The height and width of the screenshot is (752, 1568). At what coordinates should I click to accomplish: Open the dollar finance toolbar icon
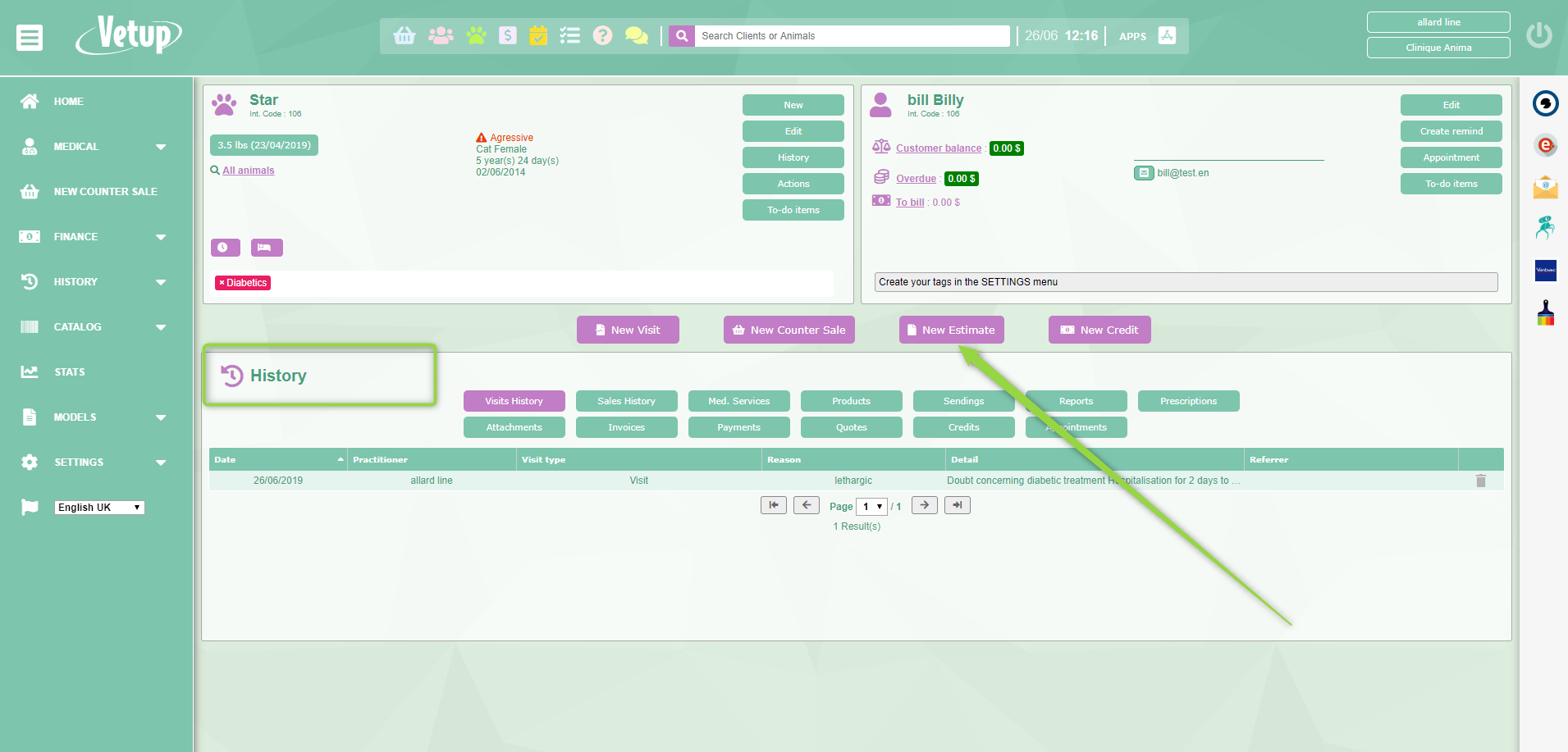[508, 35]
